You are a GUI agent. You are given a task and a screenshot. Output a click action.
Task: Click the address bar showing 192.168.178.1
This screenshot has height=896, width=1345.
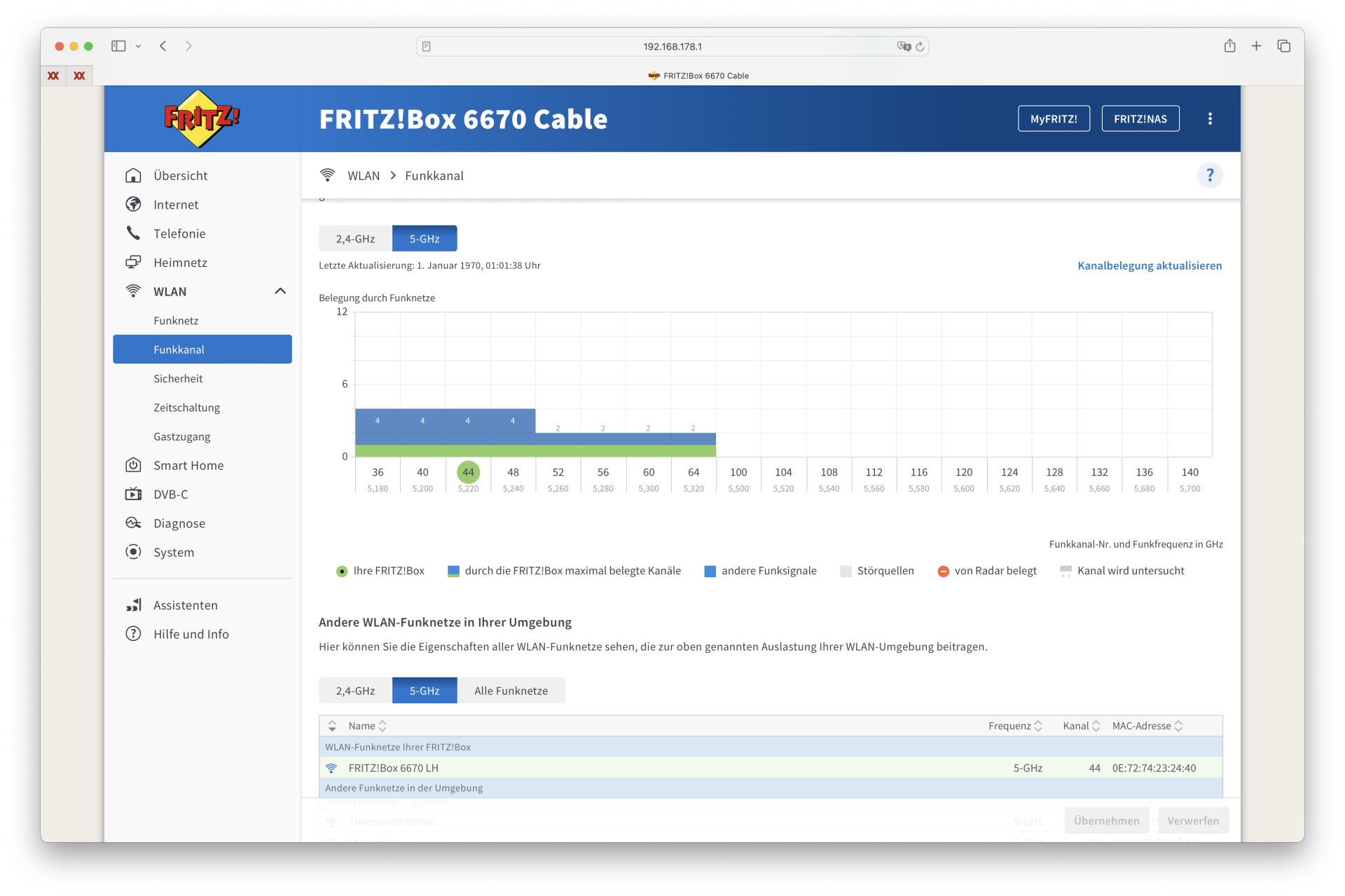672,46
